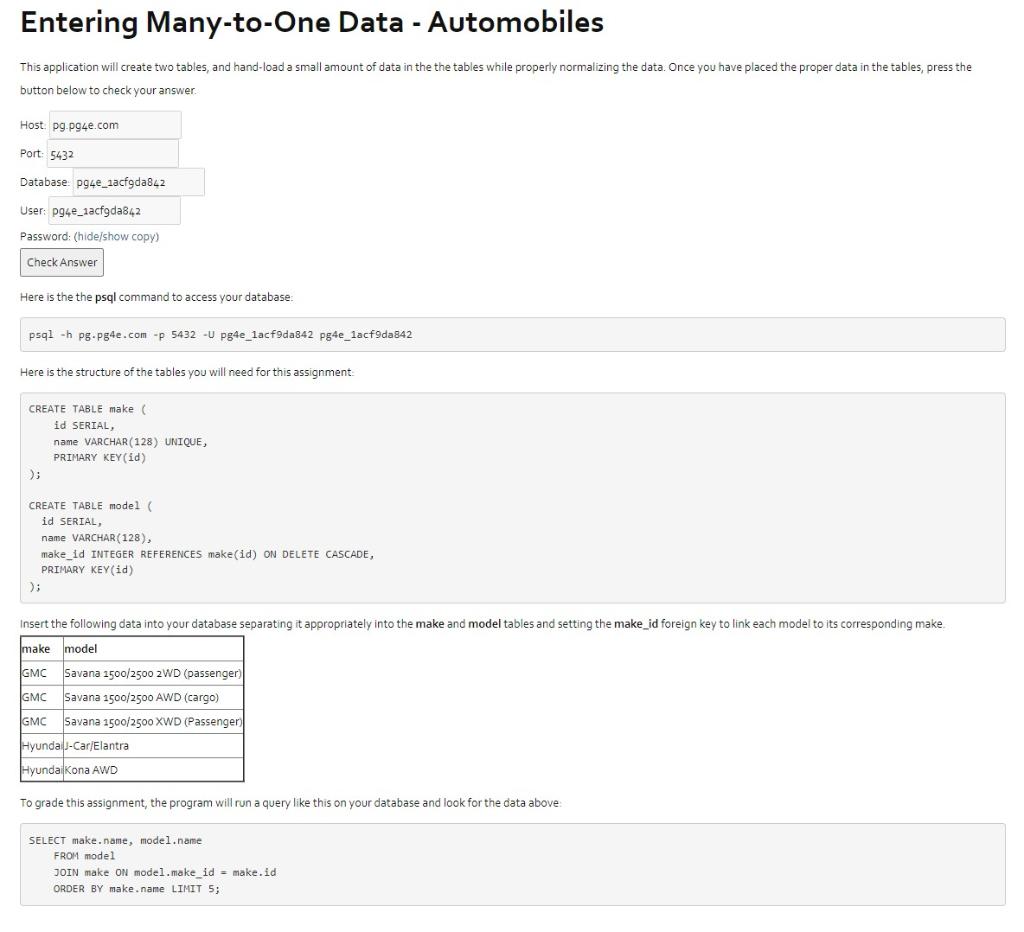Select the grading SELECT query block

[512, 864]
